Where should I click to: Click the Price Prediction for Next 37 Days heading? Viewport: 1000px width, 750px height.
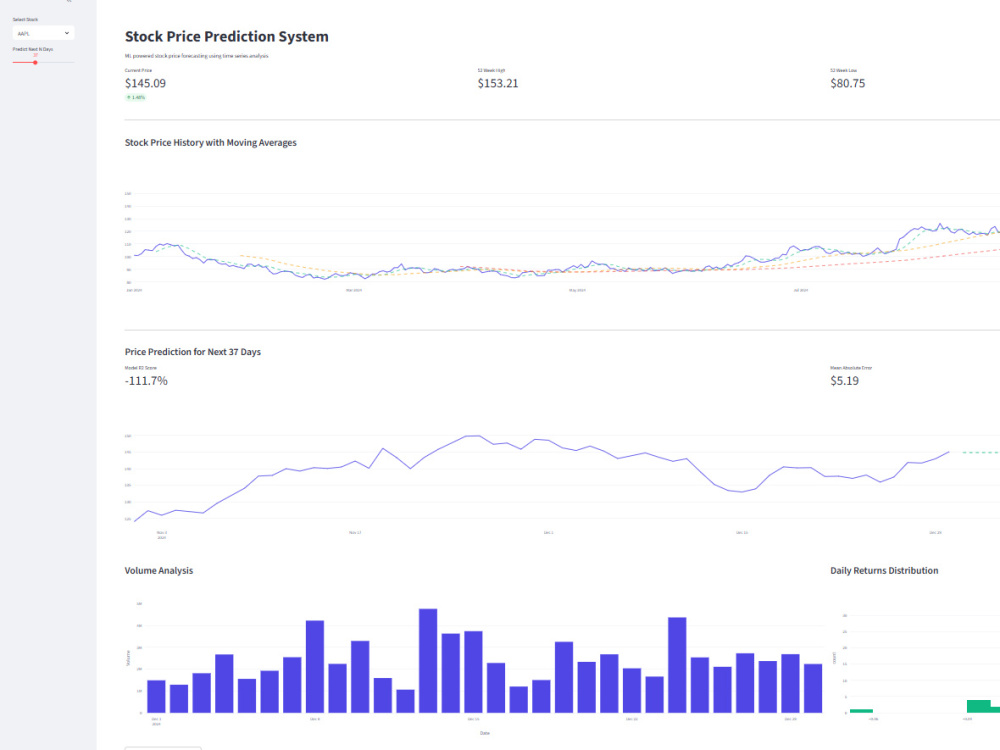click(x=193, y=352)
